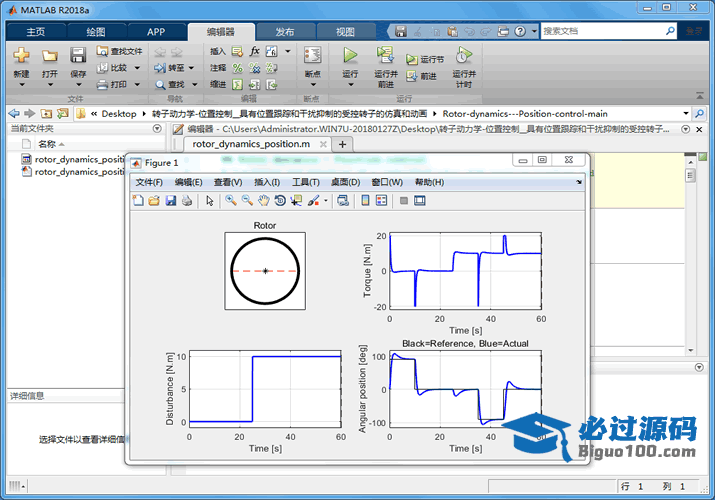The image size is (715, 500).
Task: Click the Browse for folder icon
Action: [x=63, y=113]
